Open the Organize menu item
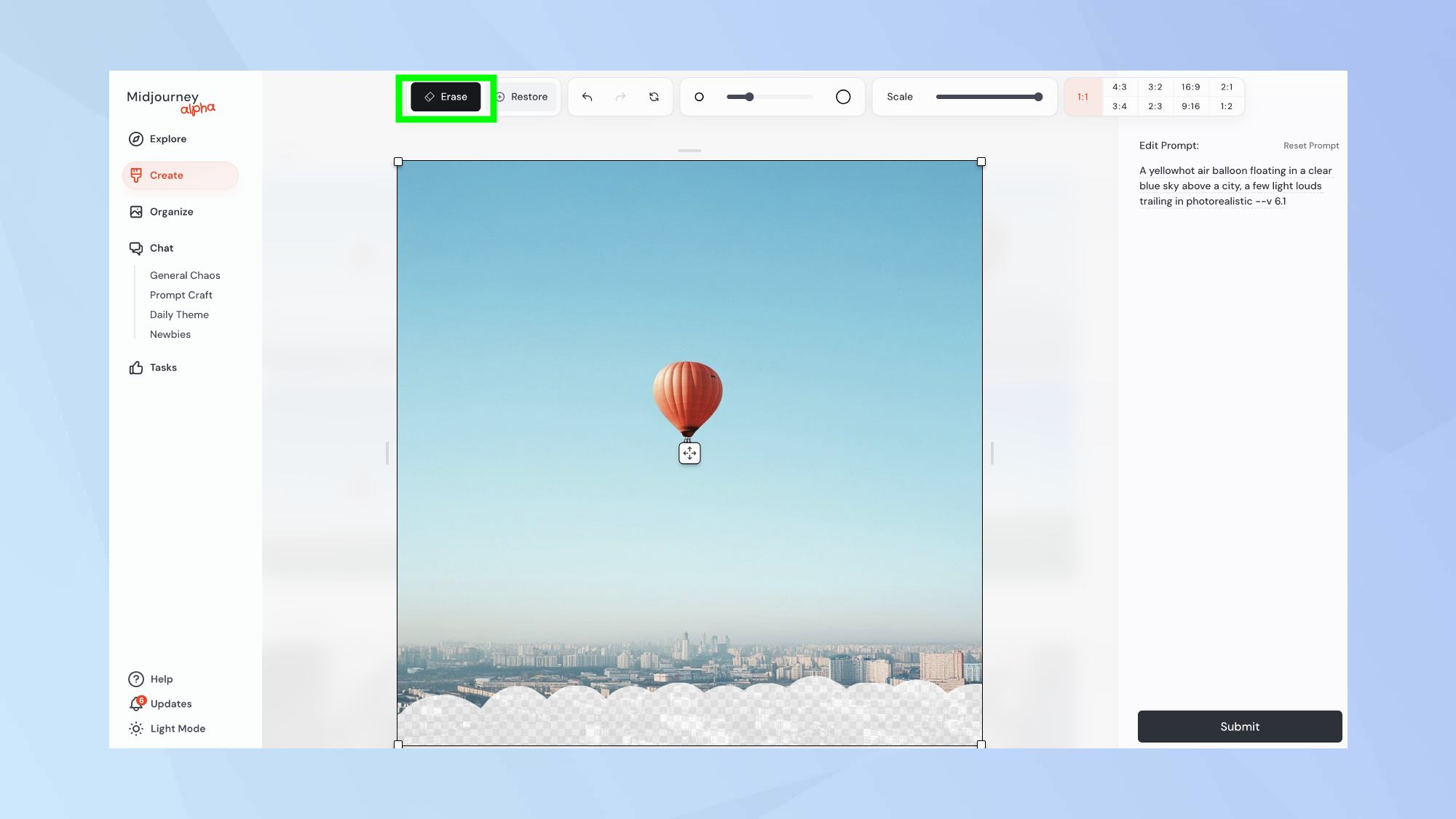Image resolution: width=1456 pixels, height=819 pixels. tap(170, 211)
